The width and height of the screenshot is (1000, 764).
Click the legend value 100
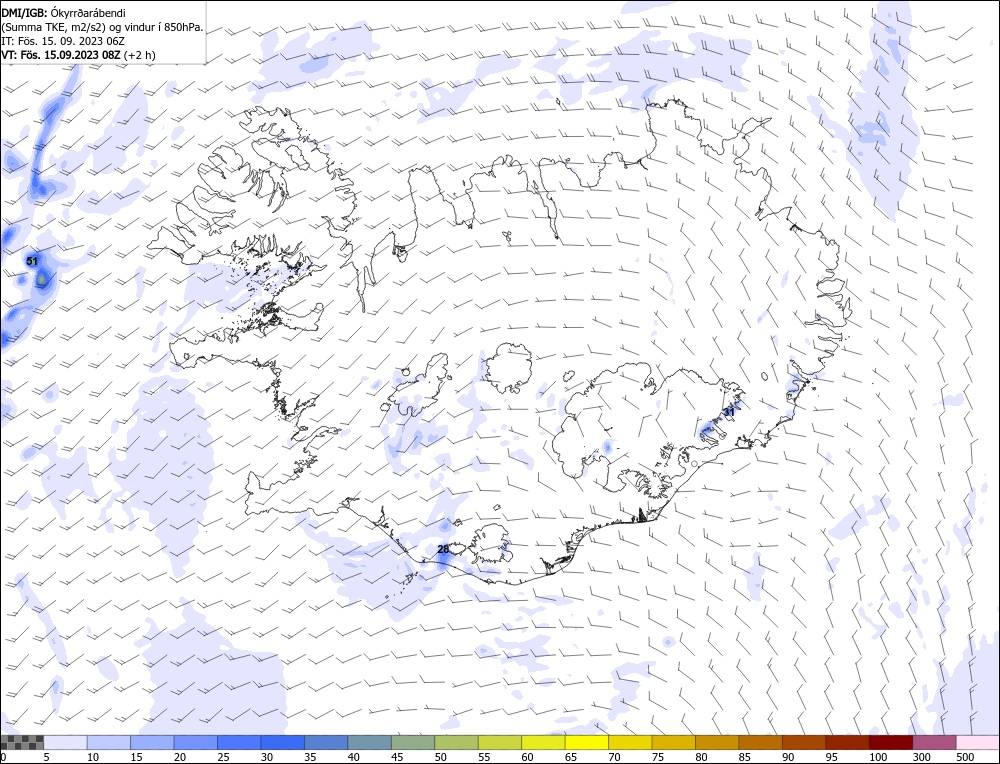coord(878,757)
